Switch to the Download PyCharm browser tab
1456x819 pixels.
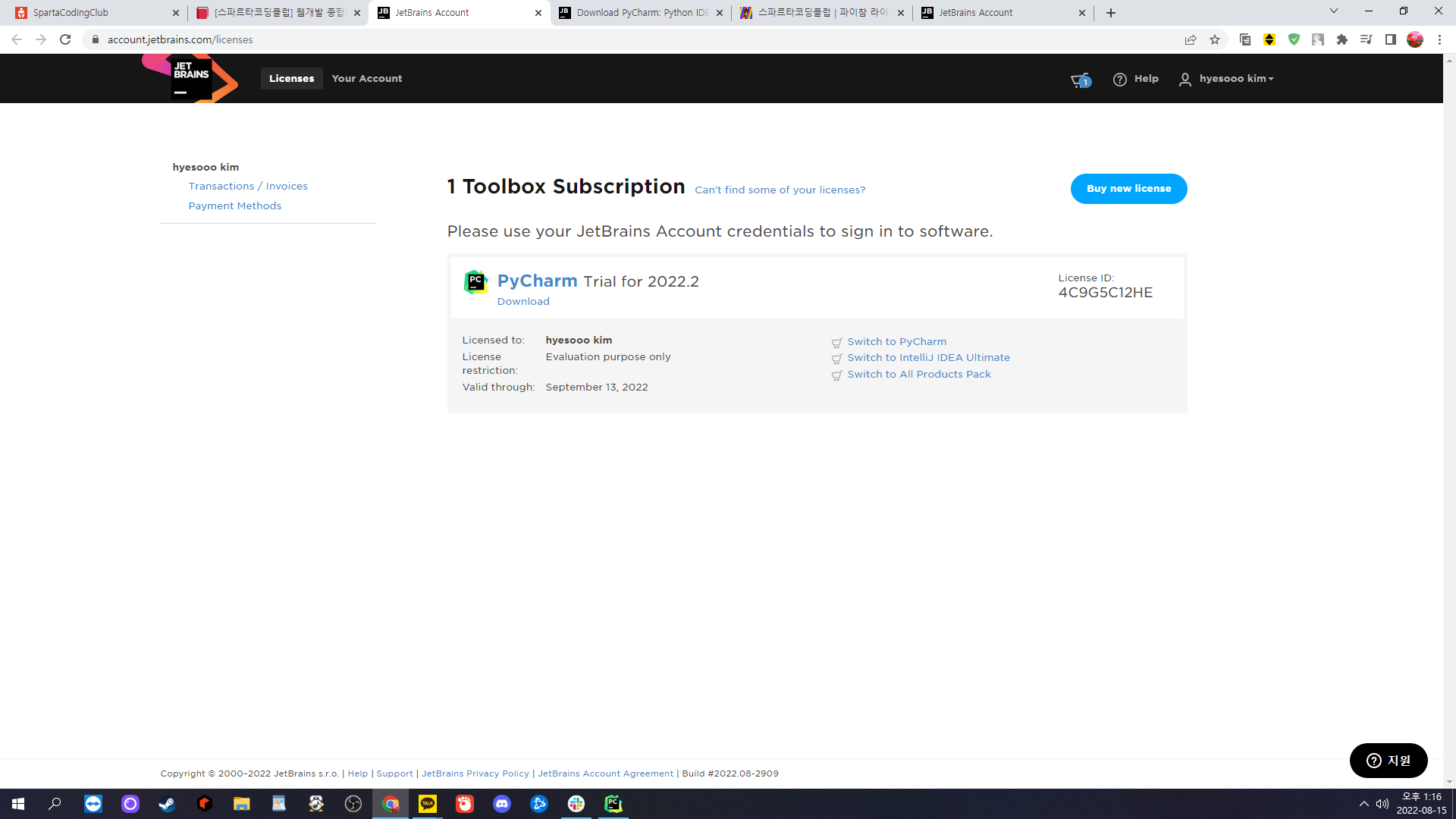(x=641, y=13)
